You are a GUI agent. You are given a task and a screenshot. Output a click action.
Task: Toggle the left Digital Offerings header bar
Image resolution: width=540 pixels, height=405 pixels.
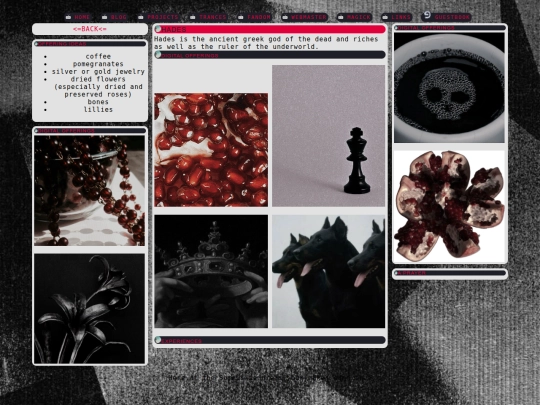click(x=90, y=131)
